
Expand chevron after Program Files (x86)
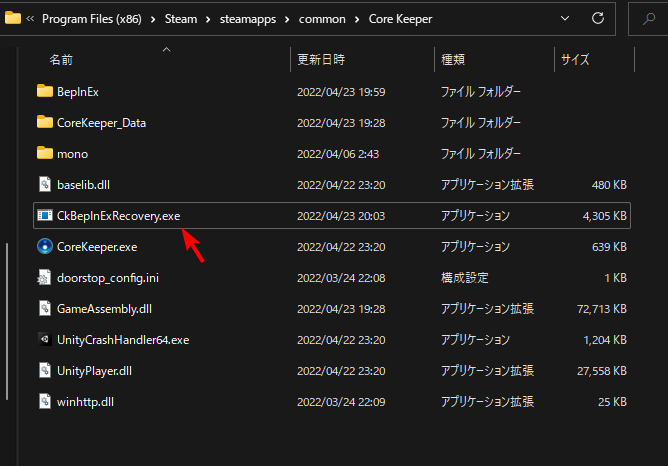tap(153, 20)
